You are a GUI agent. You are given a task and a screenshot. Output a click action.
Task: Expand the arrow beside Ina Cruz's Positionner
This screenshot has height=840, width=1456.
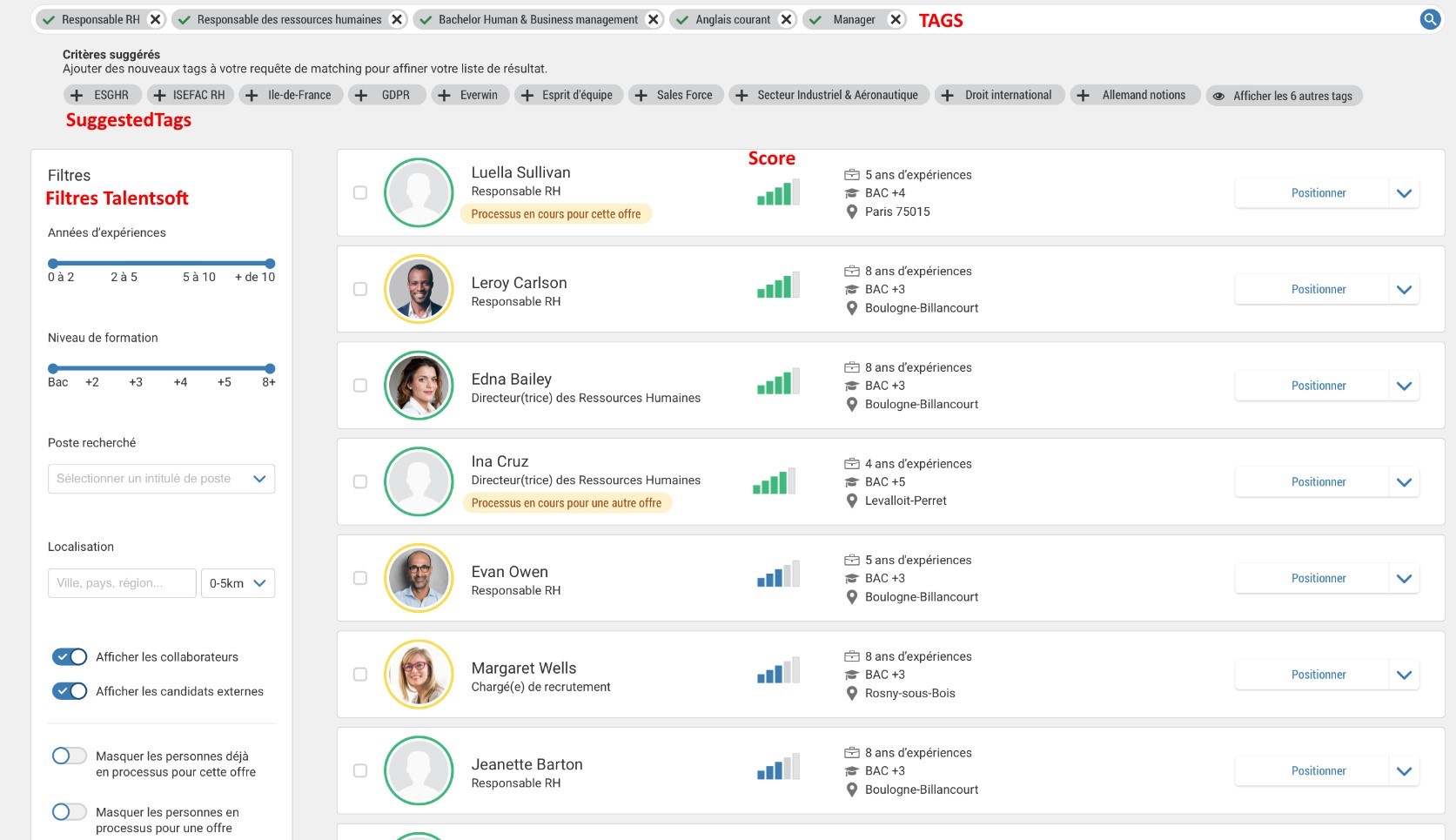click(x=1404, y=482)
